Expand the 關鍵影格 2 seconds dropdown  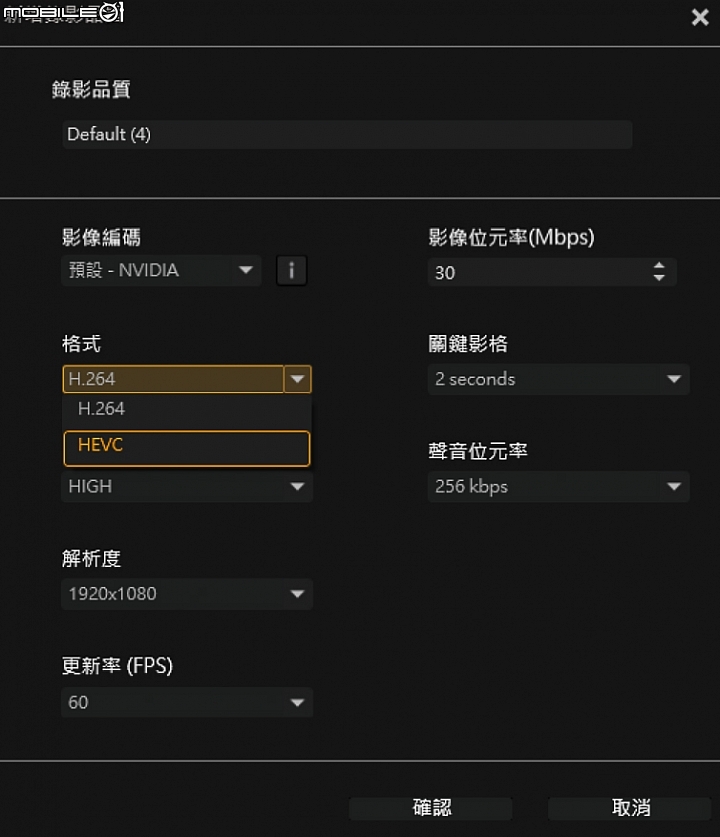(x=558, y=379)
